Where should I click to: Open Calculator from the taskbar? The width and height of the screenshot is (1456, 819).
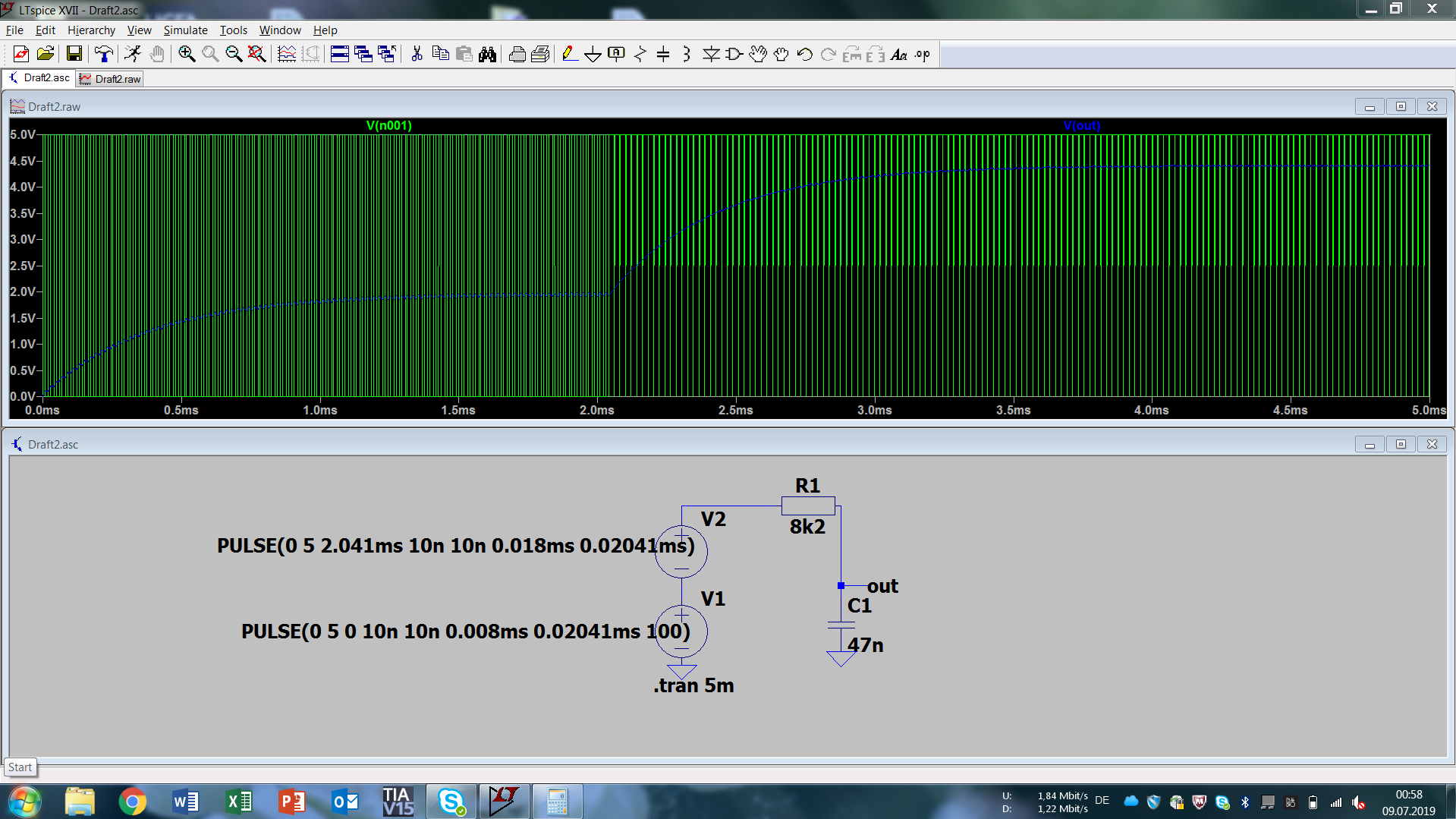pyautogui.click(x=557, y=802)
